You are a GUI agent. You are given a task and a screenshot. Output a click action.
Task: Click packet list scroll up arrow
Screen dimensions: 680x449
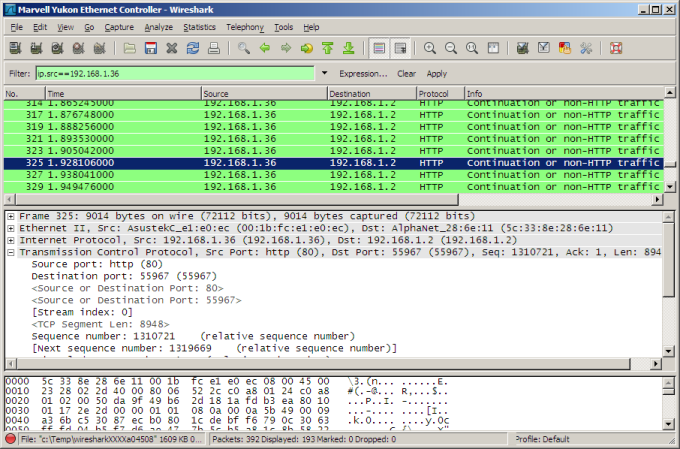pos(670,92)
